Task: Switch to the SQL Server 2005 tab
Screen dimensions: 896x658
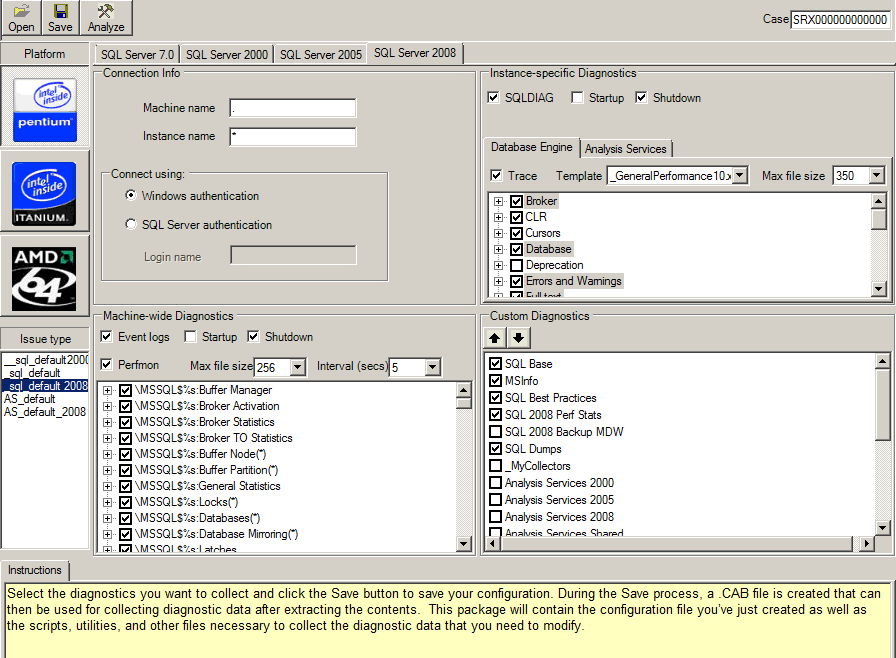Action: tap(320, 54)
